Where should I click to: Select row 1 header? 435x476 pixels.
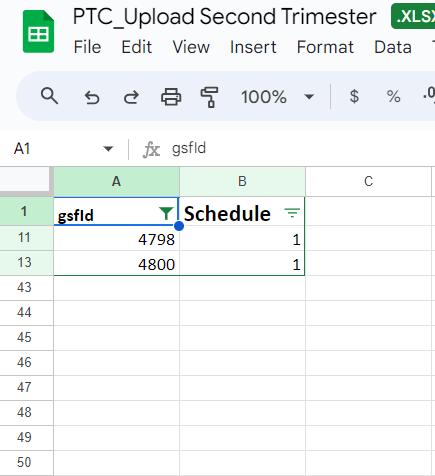click(26, 211)
